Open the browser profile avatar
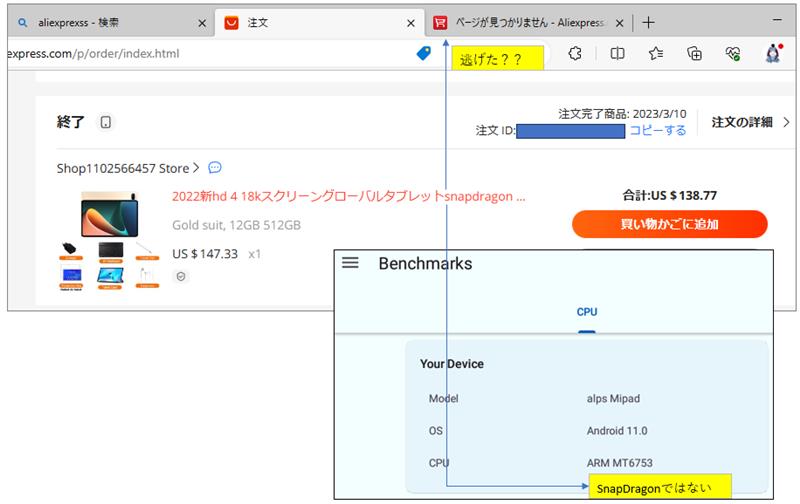Screen dimensions: 800x504 (x=773, y=53)
